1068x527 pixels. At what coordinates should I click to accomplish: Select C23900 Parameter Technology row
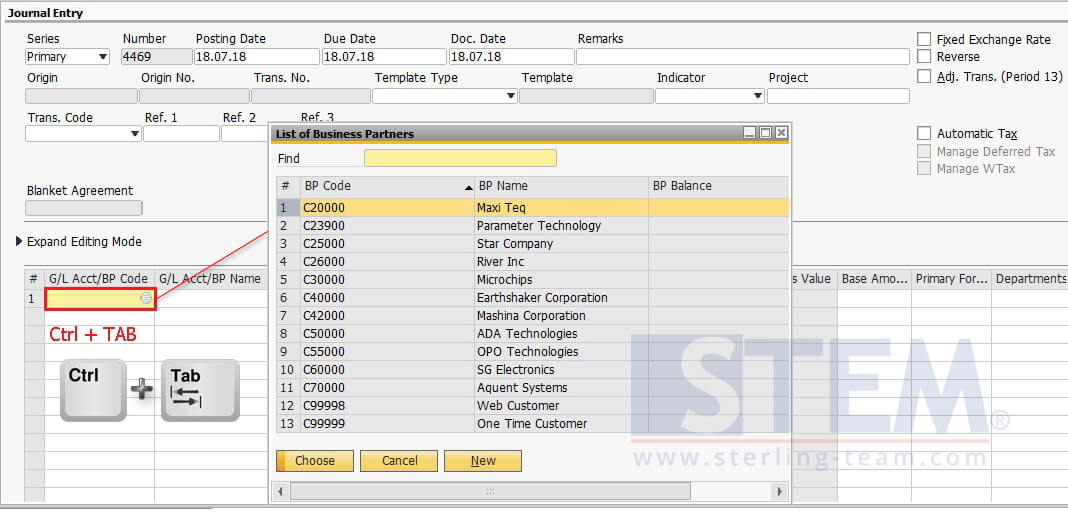(533, 225)
